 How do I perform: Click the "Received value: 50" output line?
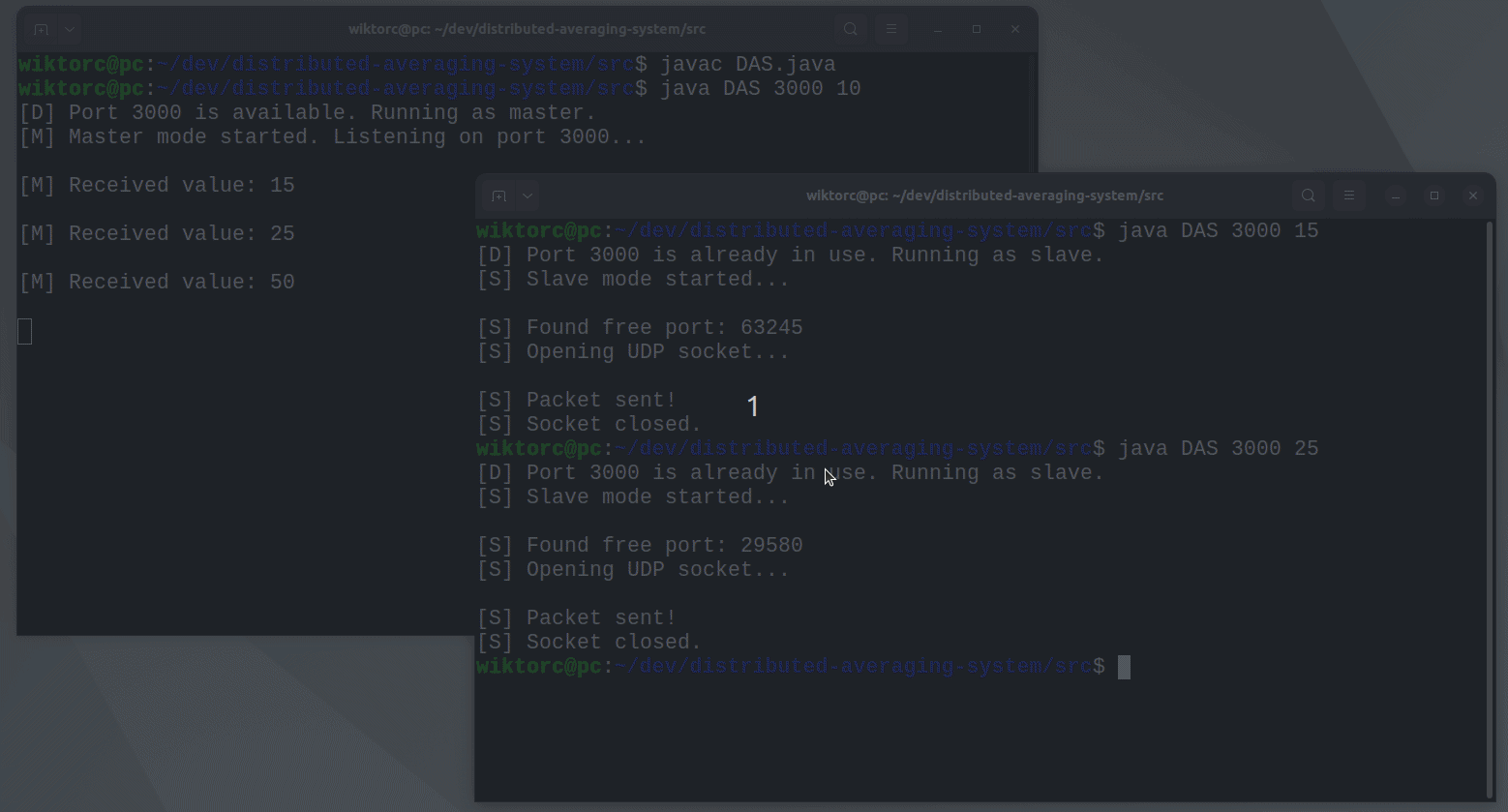point(157,283)
